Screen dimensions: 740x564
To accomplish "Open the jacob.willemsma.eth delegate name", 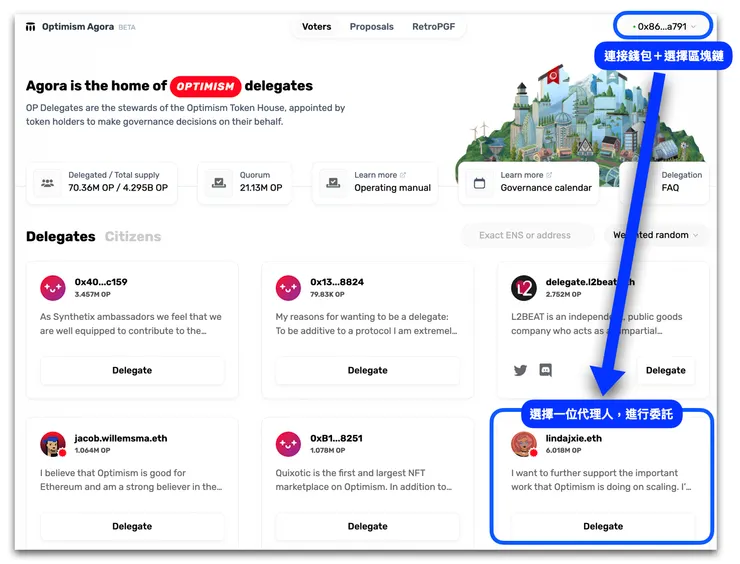I will 121,438.
